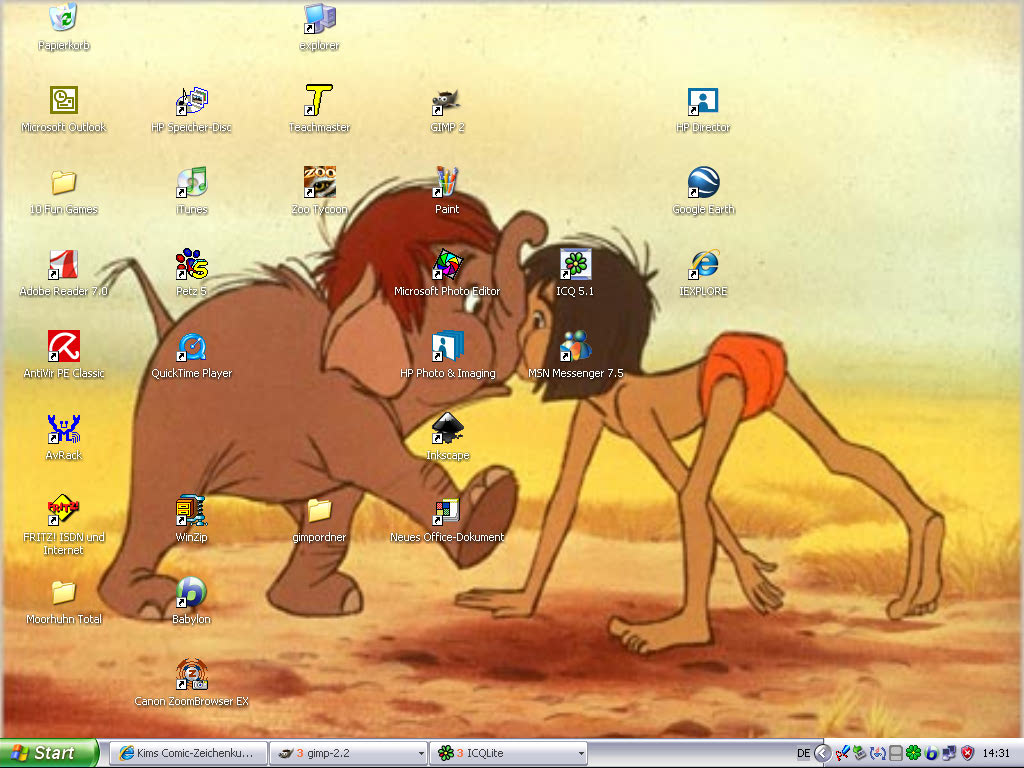Click the Google Earth shortcut icon
Screen dimensions: 1024x768
coord(703,184)
